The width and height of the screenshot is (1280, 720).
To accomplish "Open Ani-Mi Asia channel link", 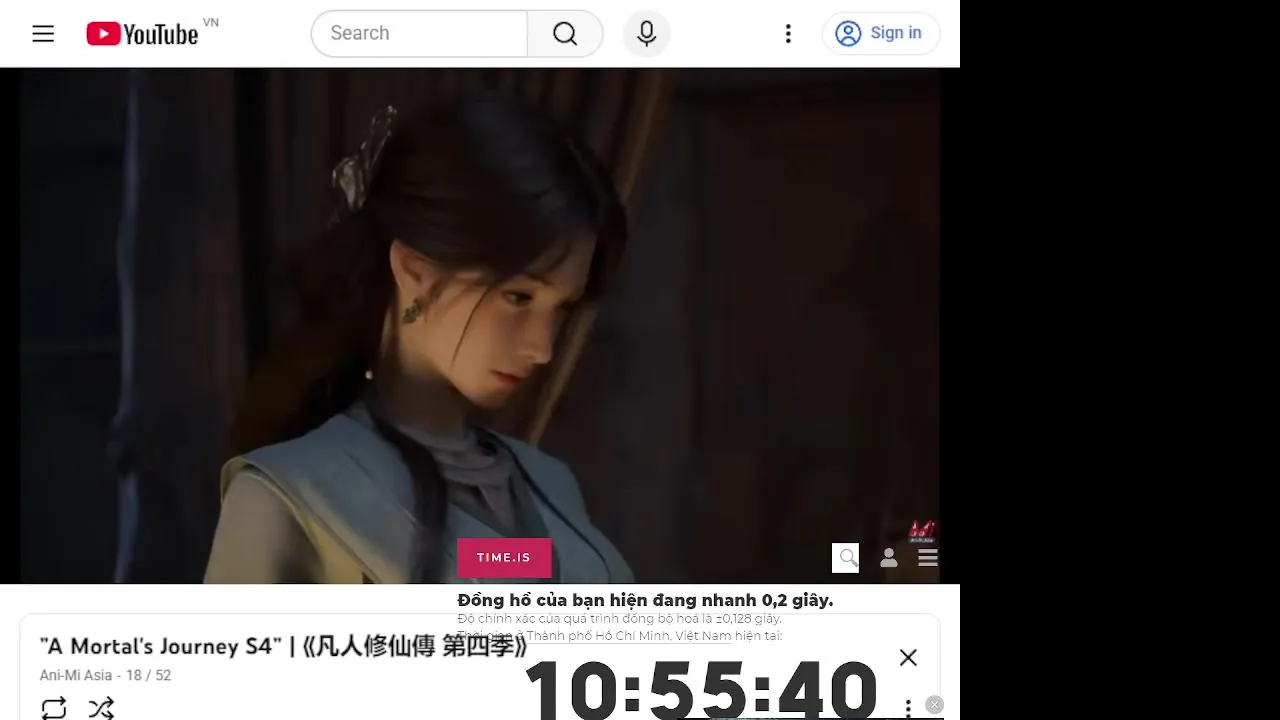I will (76, 675).
